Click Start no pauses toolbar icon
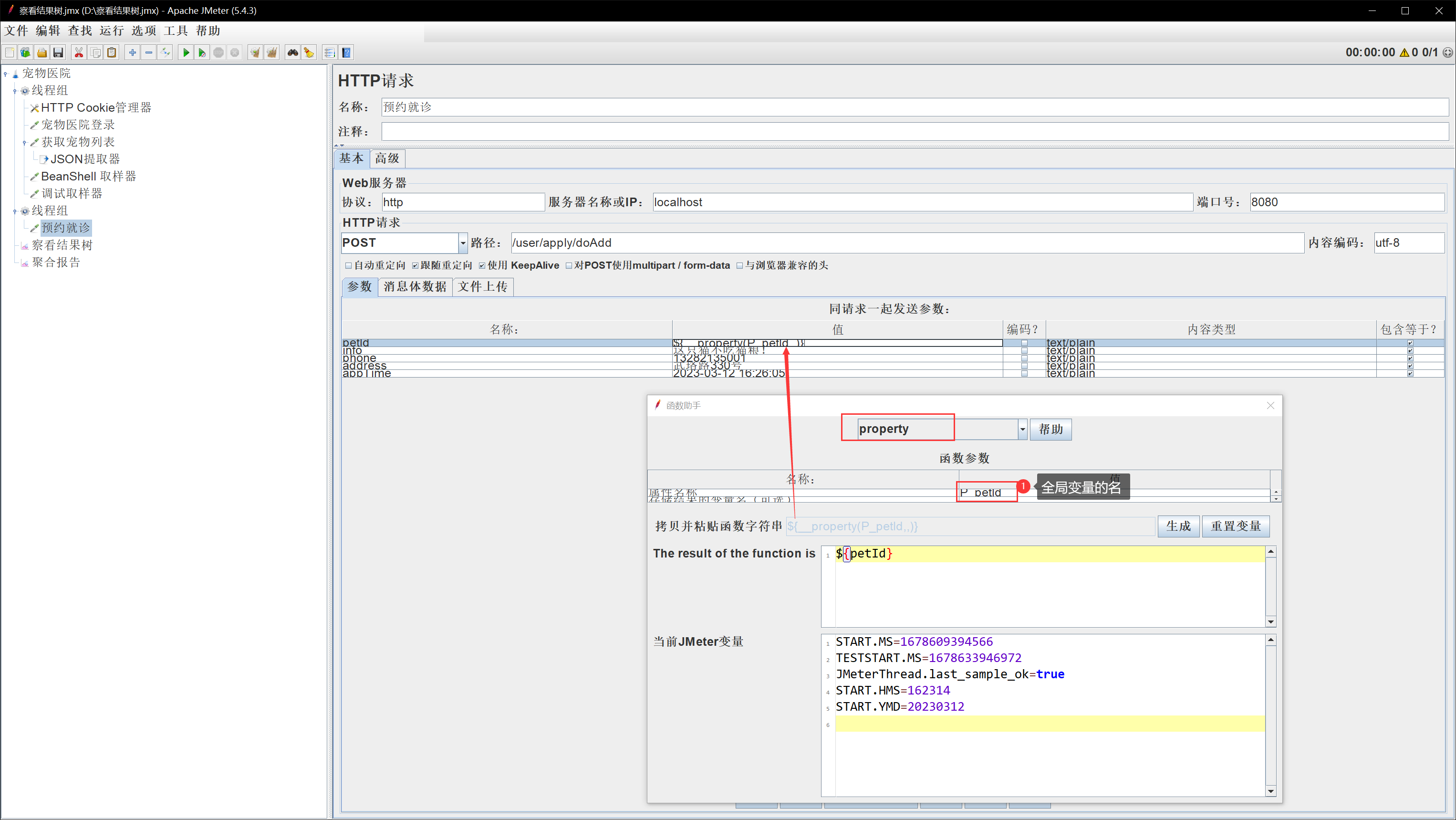Viewport: 1456px width, 820px height. click(x=202, y=53)
